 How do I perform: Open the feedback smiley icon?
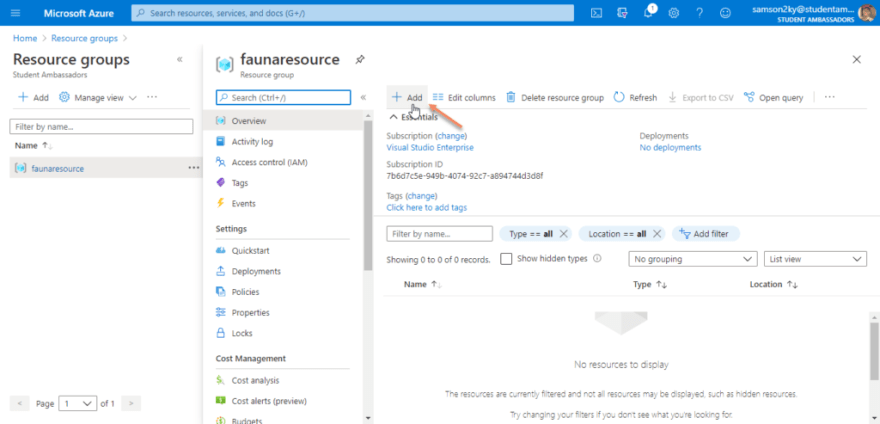(726, 12)
